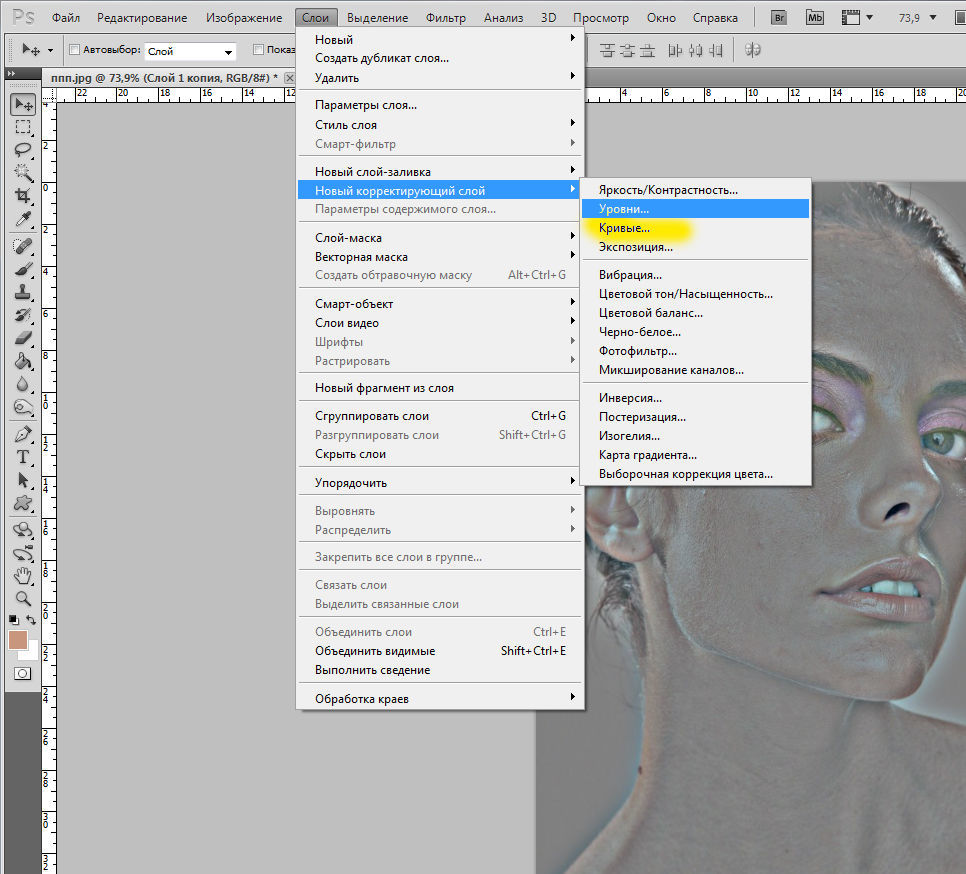Select the Eyedropper tool
The height and width of the screenshot is (874, 966).
[23, 219]
